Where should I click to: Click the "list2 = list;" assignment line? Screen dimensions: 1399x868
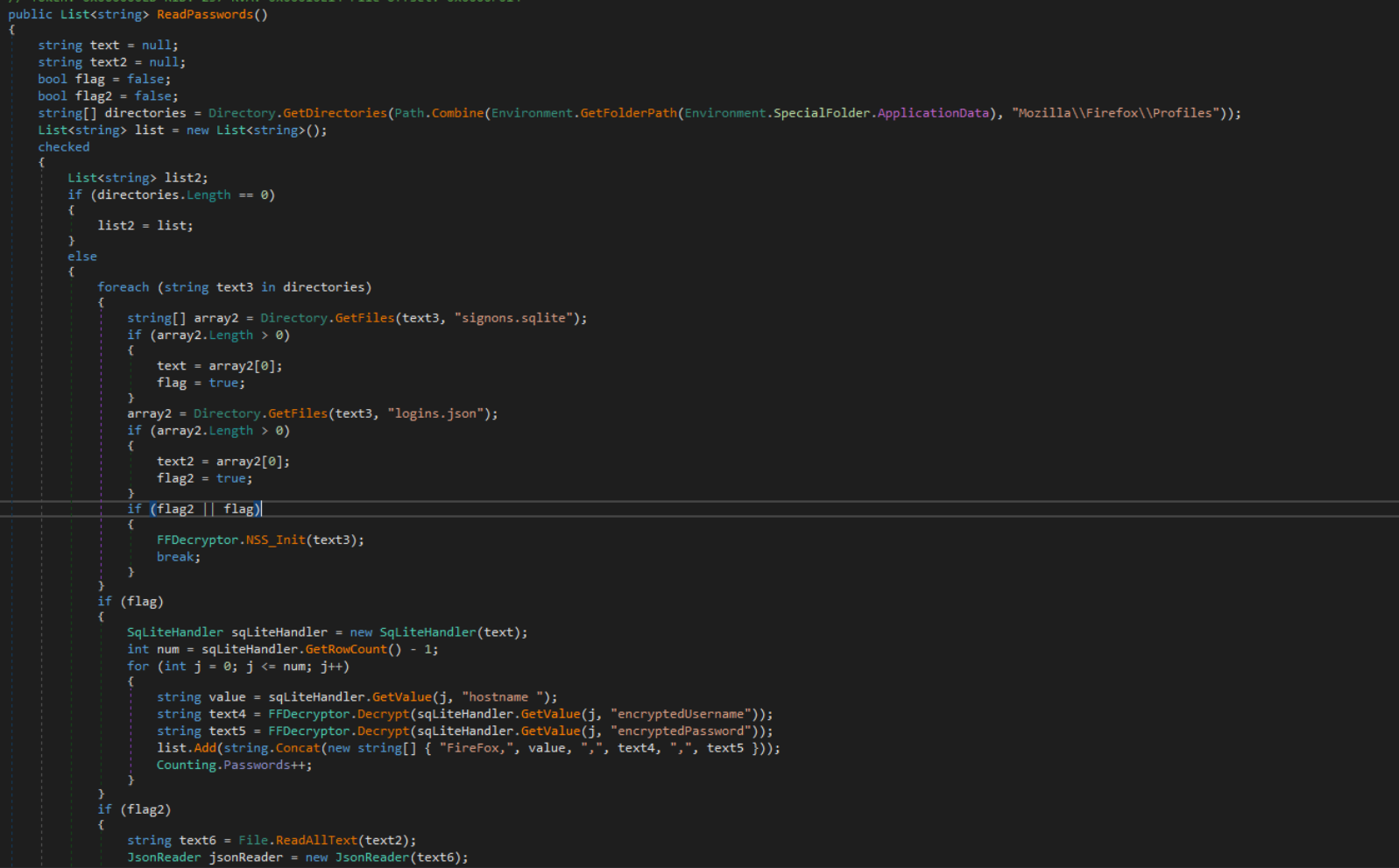(x=145, y=226)
